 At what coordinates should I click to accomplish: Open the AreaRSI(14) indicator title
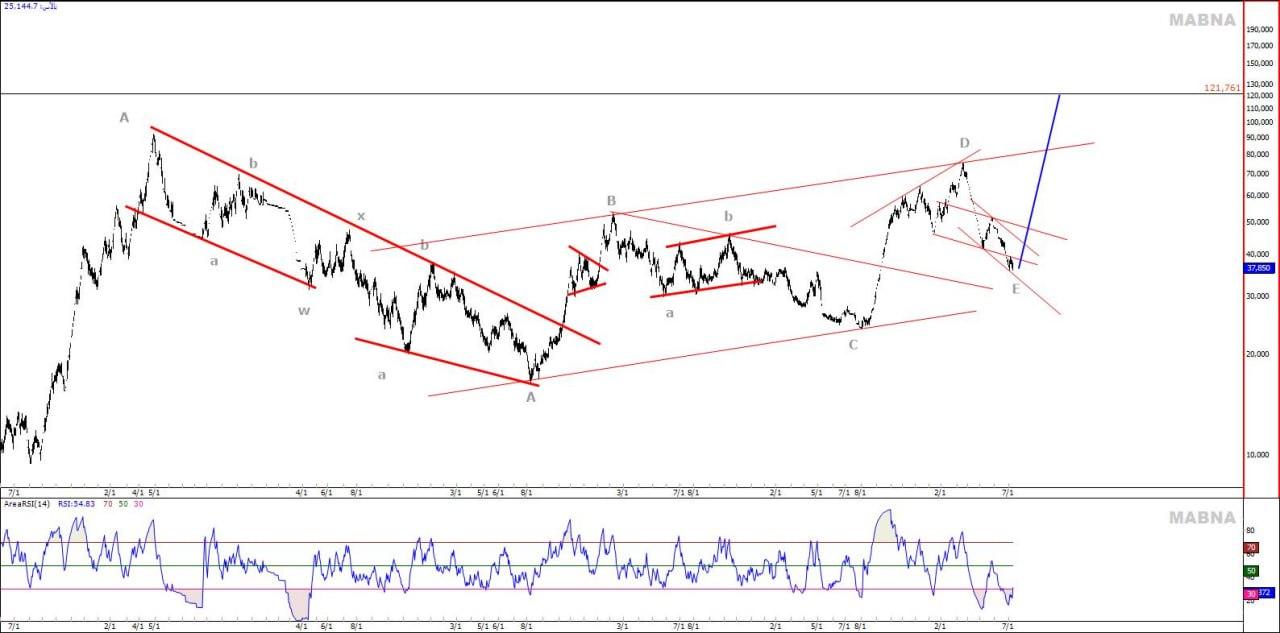[x=27, y=505]
